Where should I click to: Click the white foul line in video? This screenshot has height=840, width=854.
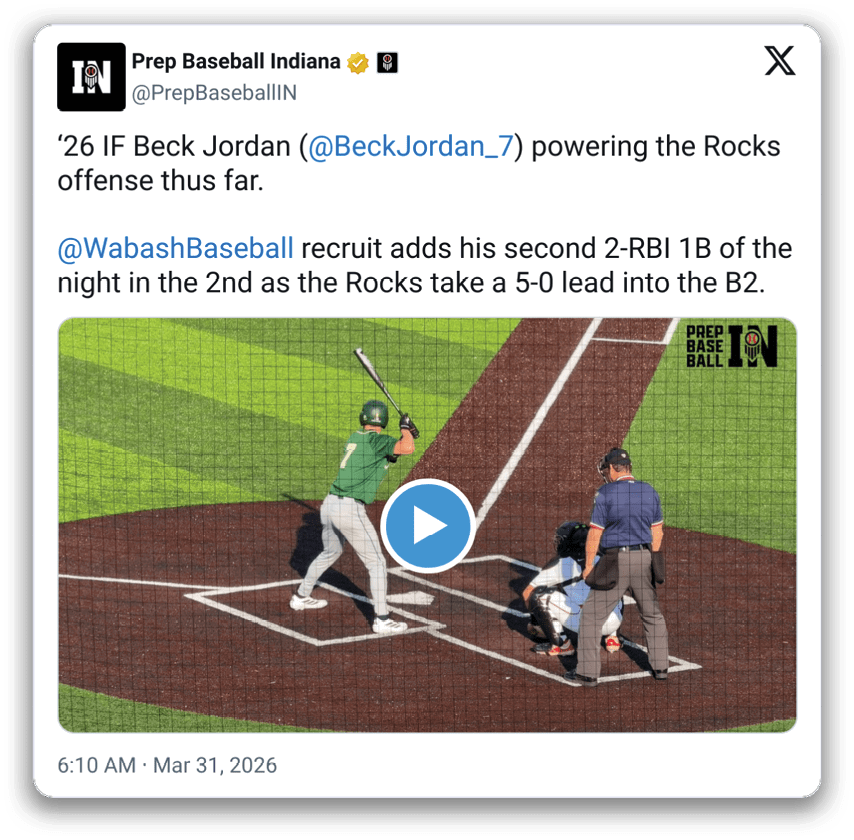pyautogui.click(x=538, y=418)
